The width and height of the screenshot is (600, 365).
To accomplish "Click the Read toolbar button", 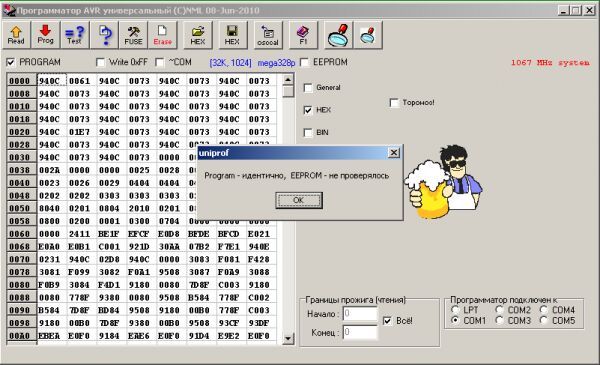I will 16,35.
